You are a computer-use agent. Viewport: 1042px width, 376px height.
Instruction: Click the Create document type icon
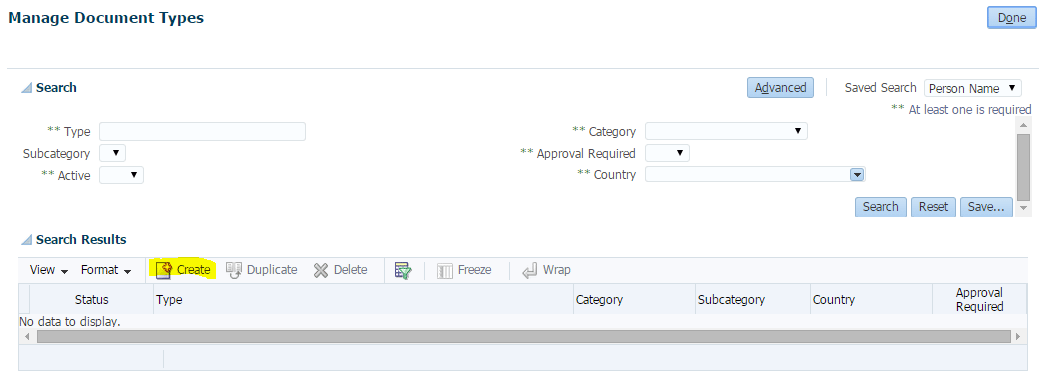pyautogui.click(x=163, y=270)
